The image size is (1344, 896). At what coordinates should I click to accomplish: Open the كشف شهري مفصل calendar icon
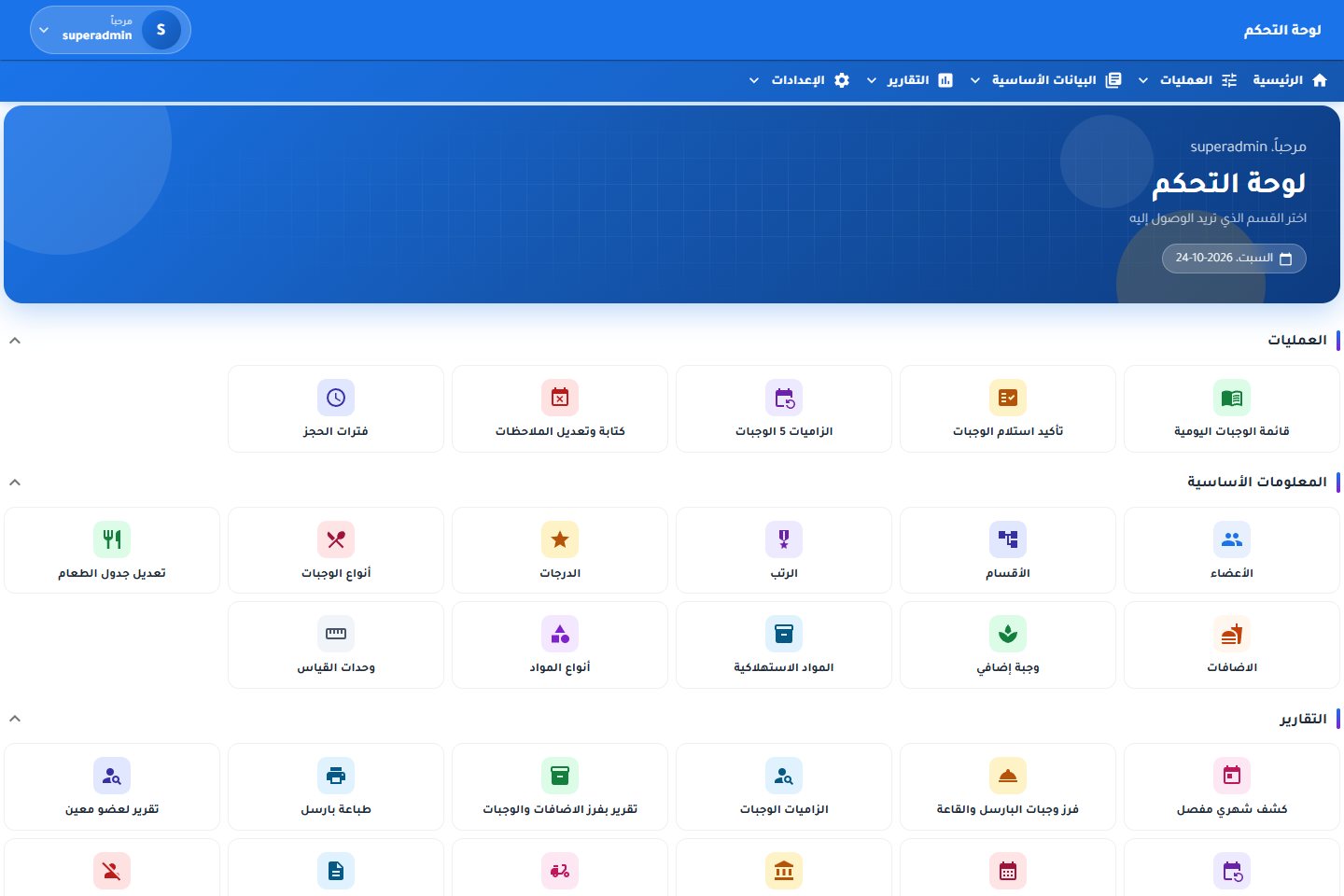[x=1232, y=776]
